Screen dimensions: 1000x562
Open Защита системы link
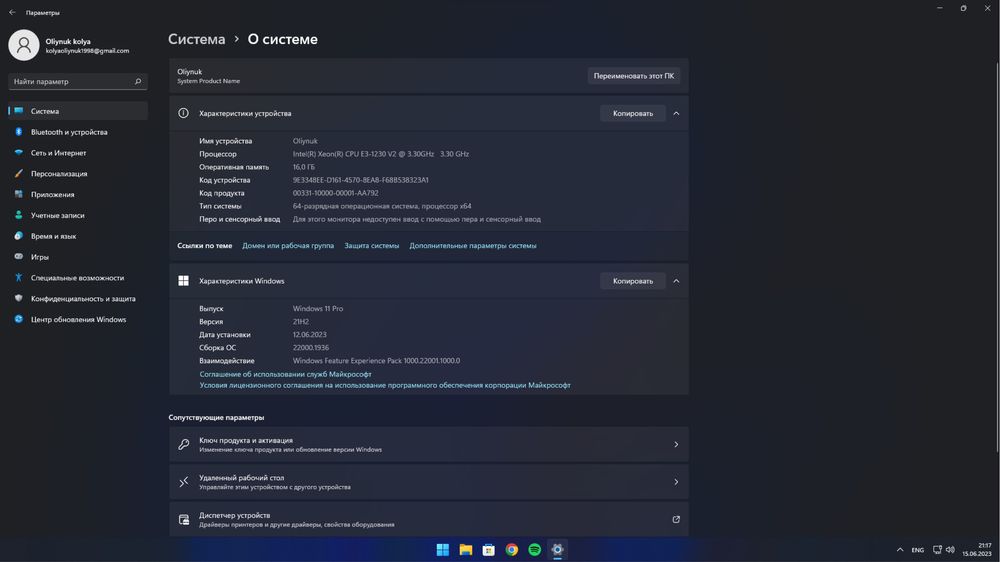click(x=372, y=246)
